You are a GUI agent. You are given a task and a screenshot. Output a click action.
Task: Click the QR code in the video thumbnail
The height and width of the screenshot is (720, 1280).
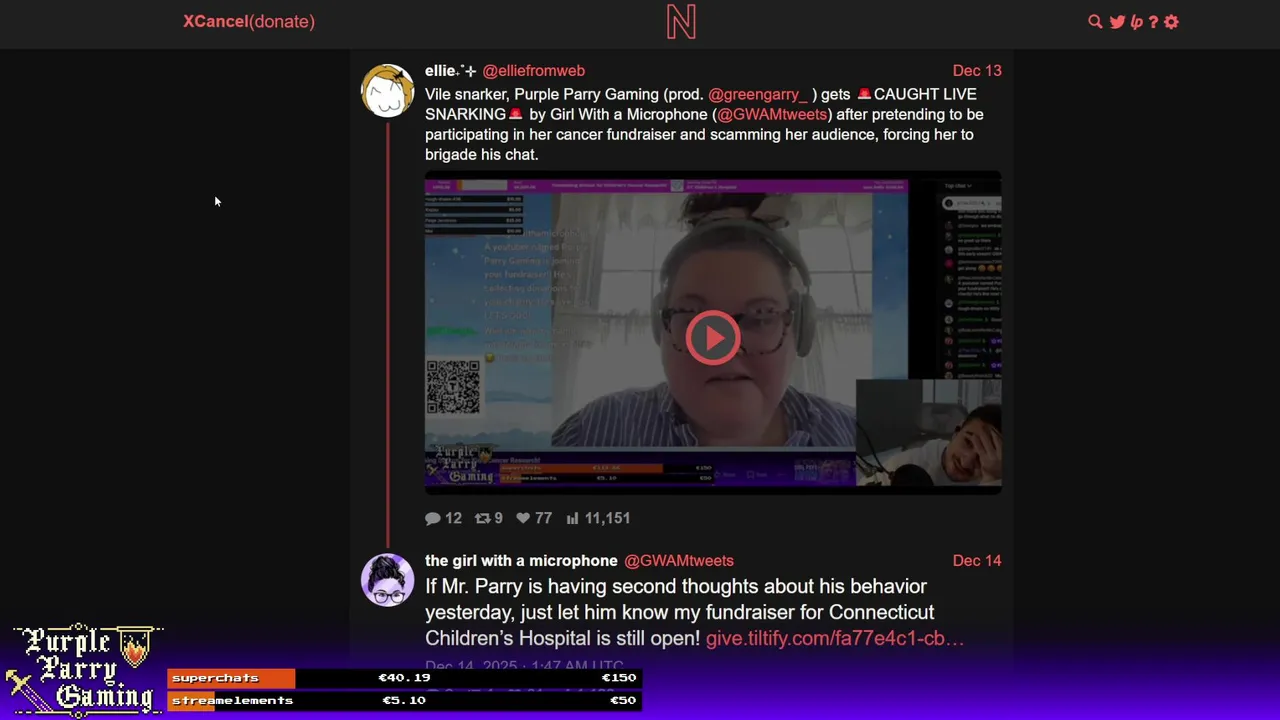click(453, 387)
